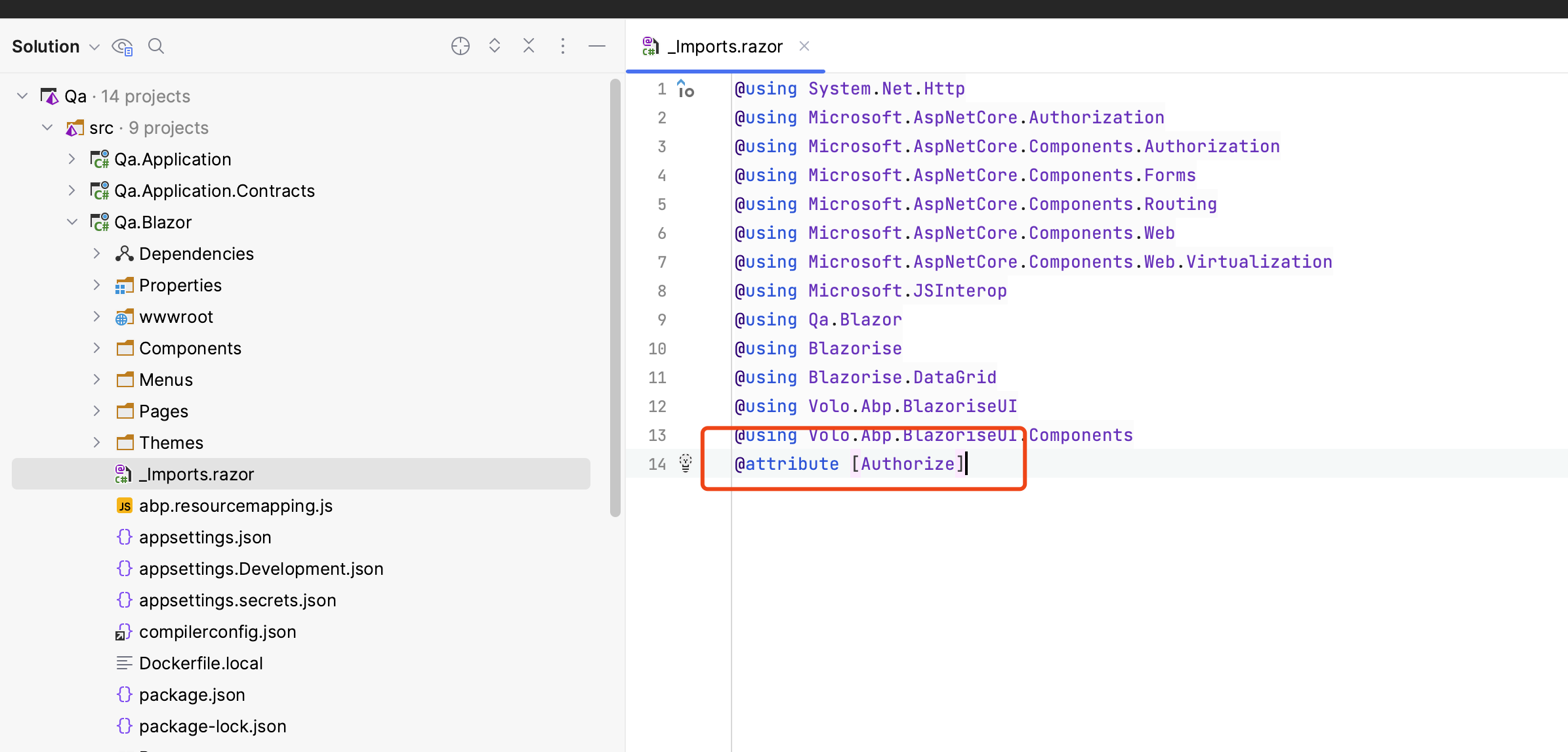1568x752 pixels.
Task: Select Dockerfile.local in the file tree
Action: (x=201, y=663)
